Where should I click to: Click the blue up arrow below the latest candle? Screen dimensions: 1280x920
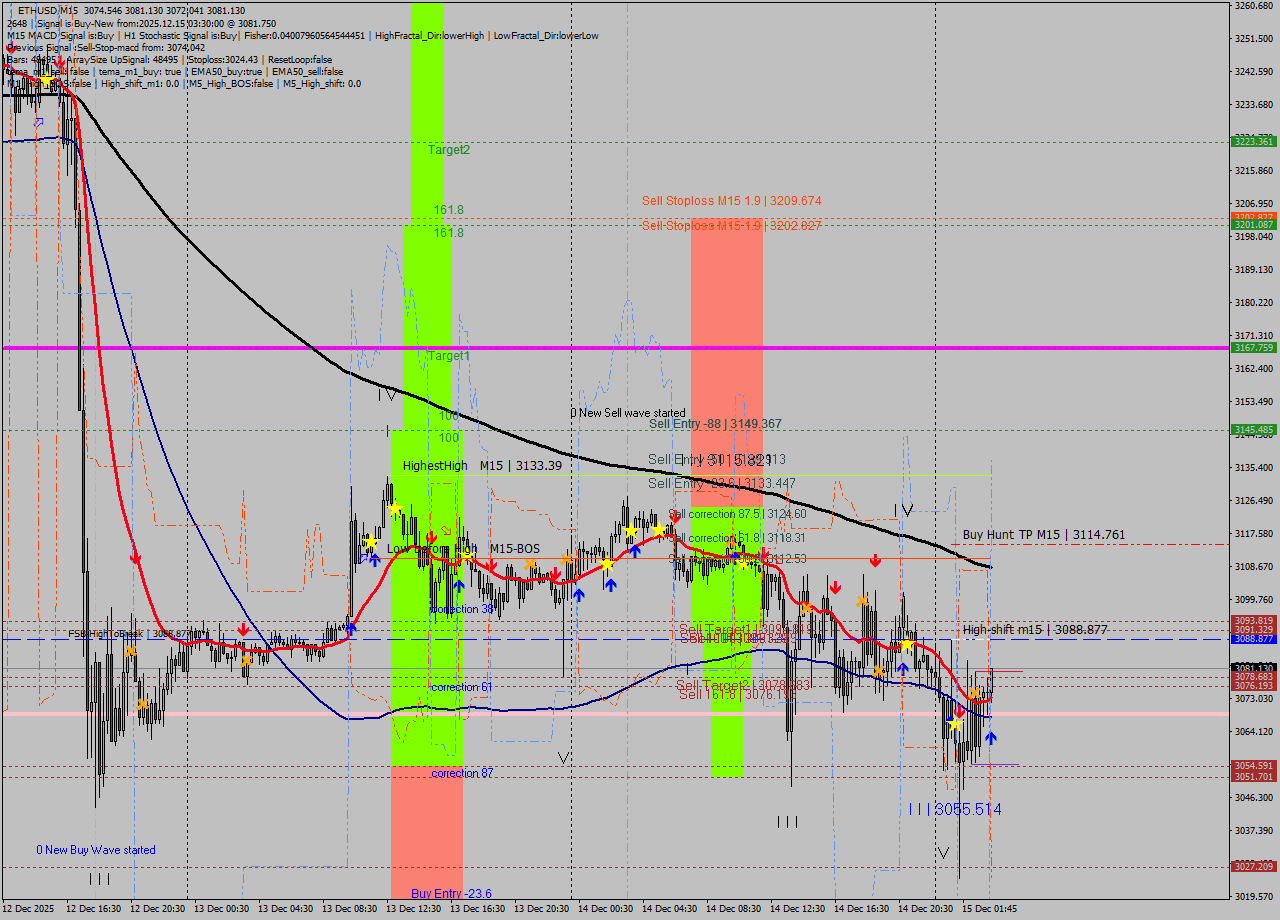point(991,739)
